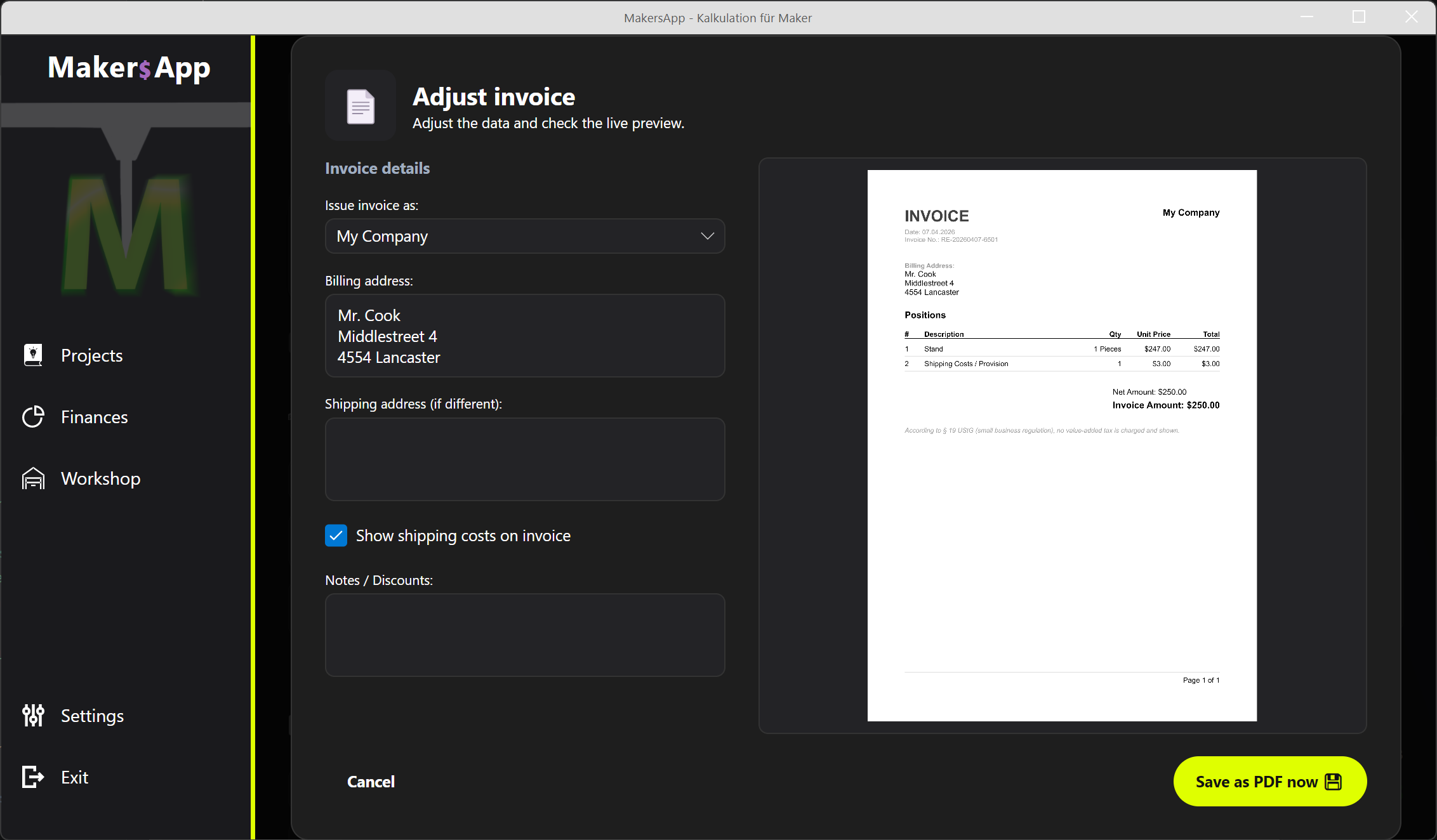Expand the Issue invoice as dropdown arrow
This screenshot has width=1437, height=840.
point(707,236)
